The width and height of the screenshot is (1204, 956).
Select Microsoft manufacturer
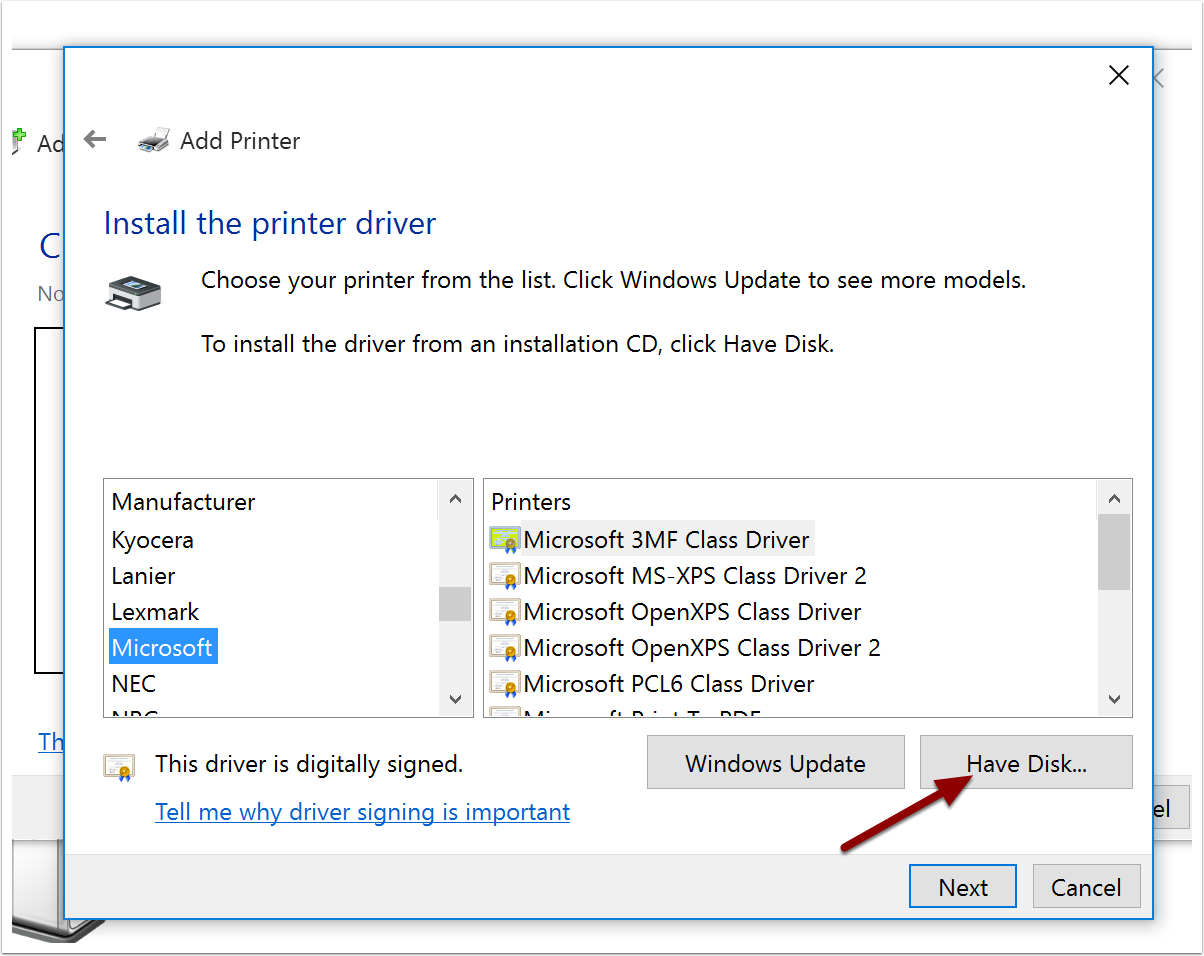(x=162, y=648)
